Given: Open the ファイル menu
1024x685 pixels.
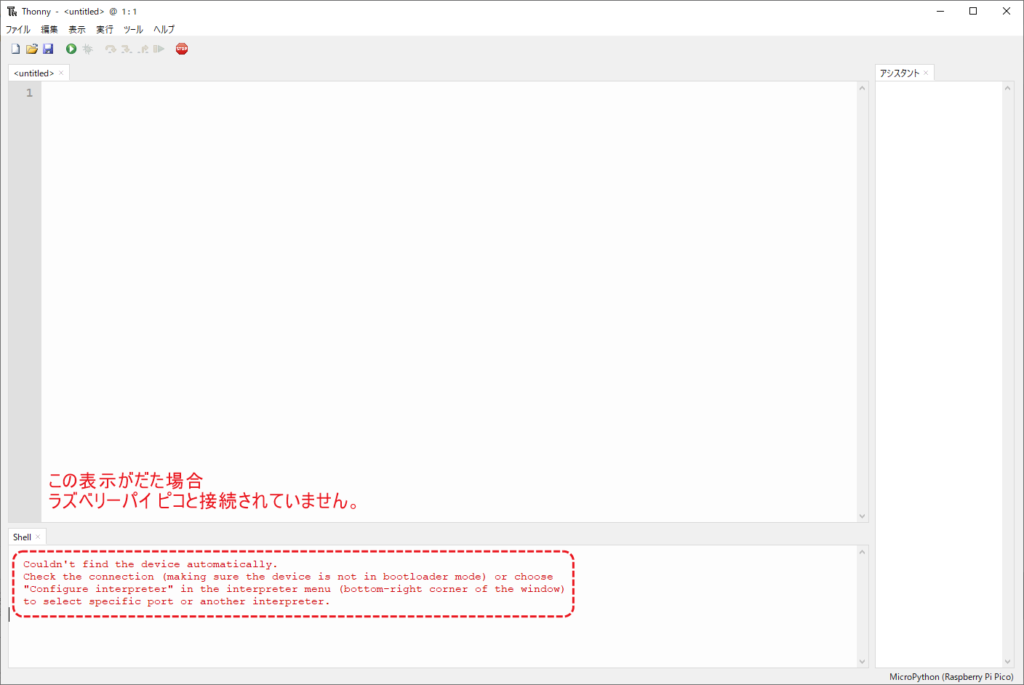Looking at the screenshot, I should point(18,30).
